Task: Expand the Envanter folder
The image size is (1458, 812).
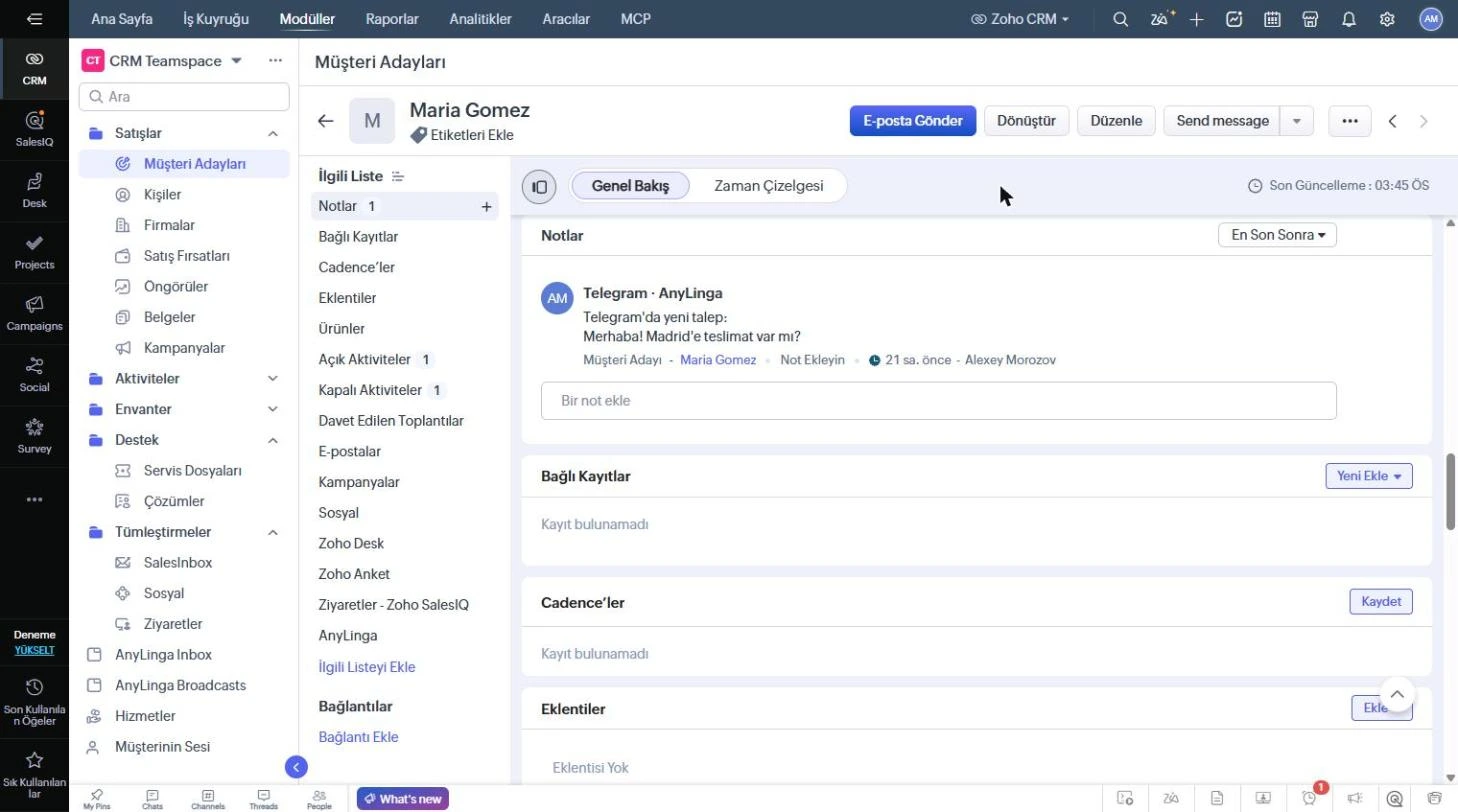Action: [273, 409]
